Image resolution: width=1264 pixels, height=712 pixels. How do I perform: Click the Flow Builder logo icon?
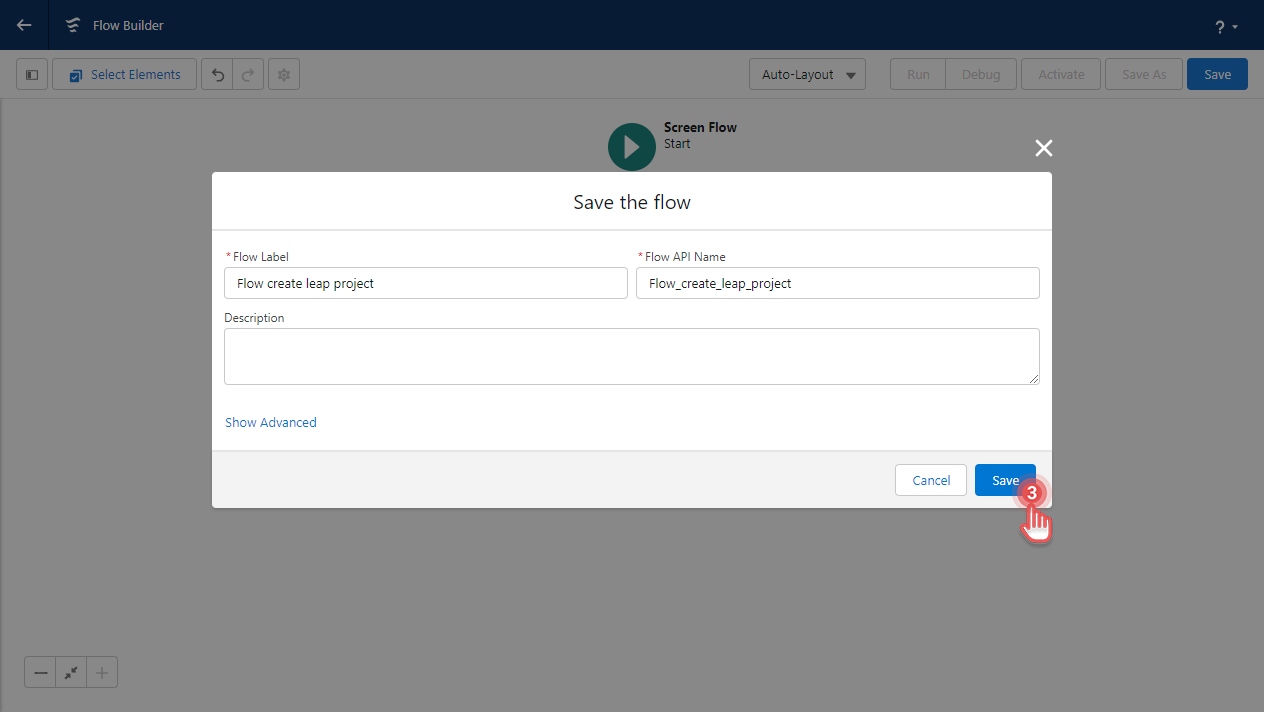(71, 25)
